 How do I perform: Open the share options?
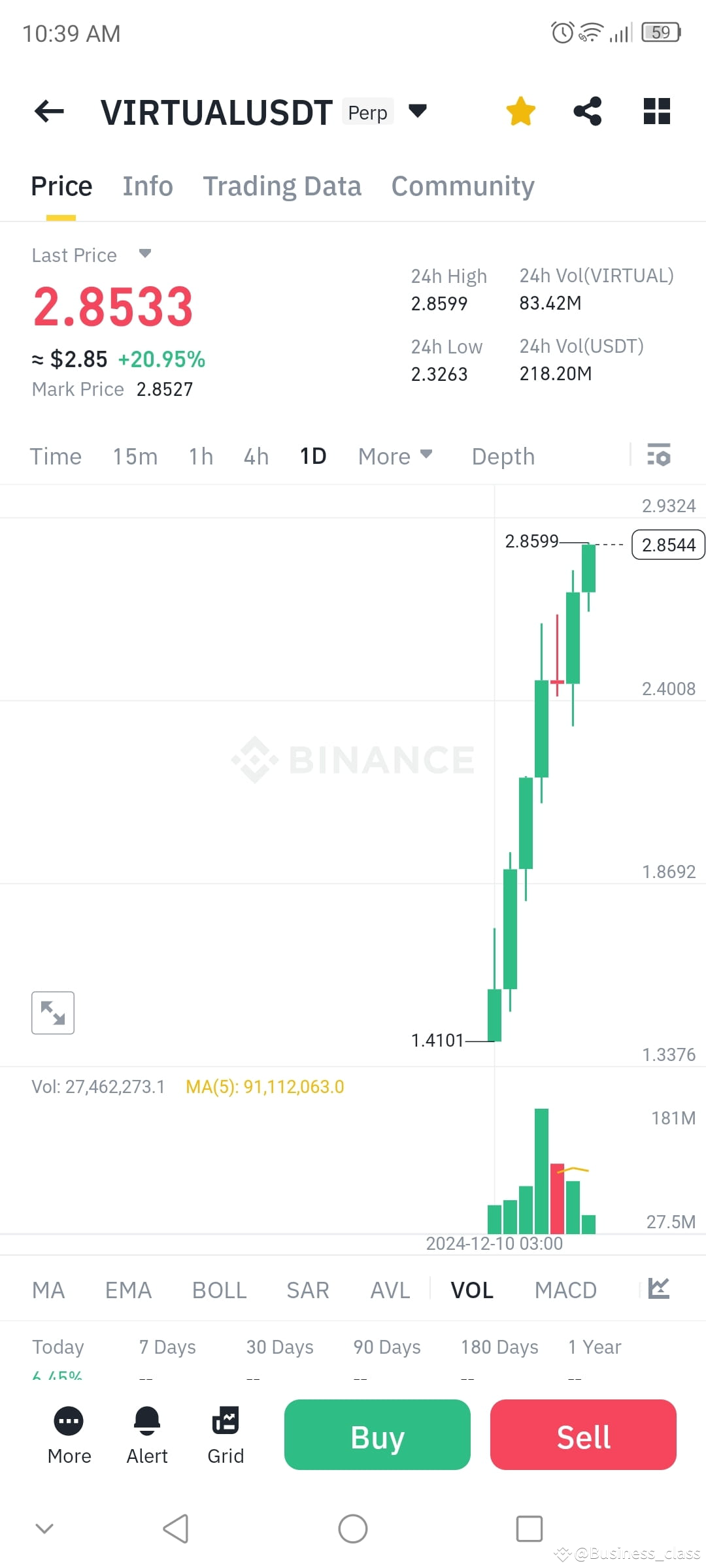click(x=587, y=111)
